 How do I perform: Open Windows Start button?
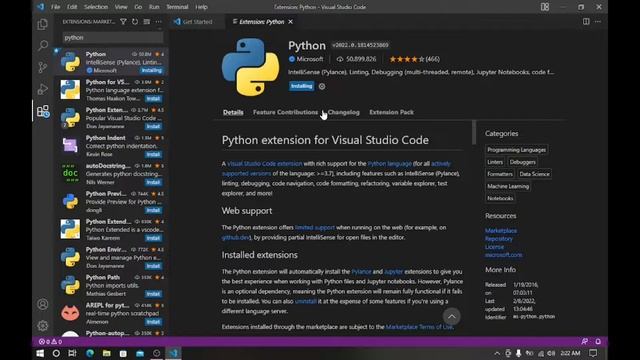[x=40, y=353]
